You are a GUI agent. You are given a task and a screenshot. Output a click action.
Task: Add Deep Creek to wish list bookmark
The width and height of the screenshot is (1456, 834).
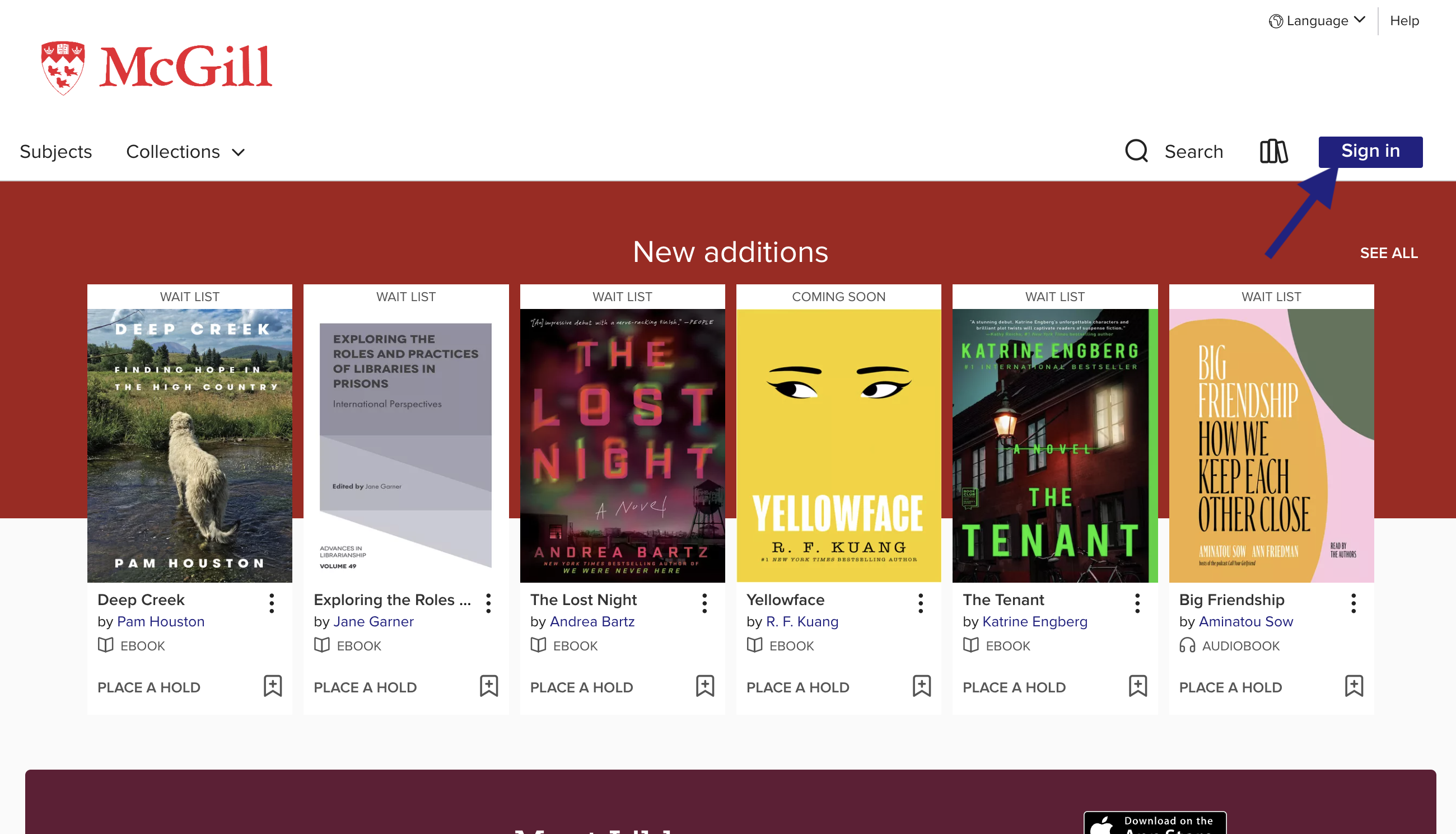[273, 686]
